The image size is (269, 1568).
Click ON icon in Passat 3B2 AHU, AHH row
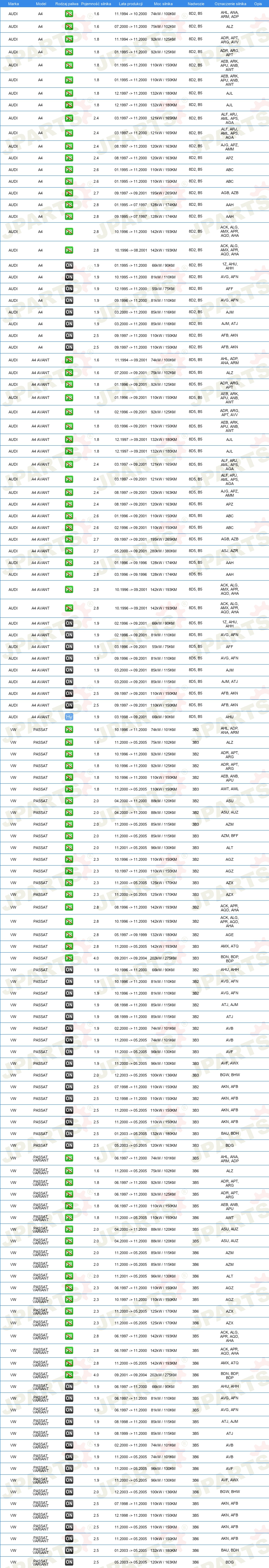pyautogui.click(x=69, y=970)
